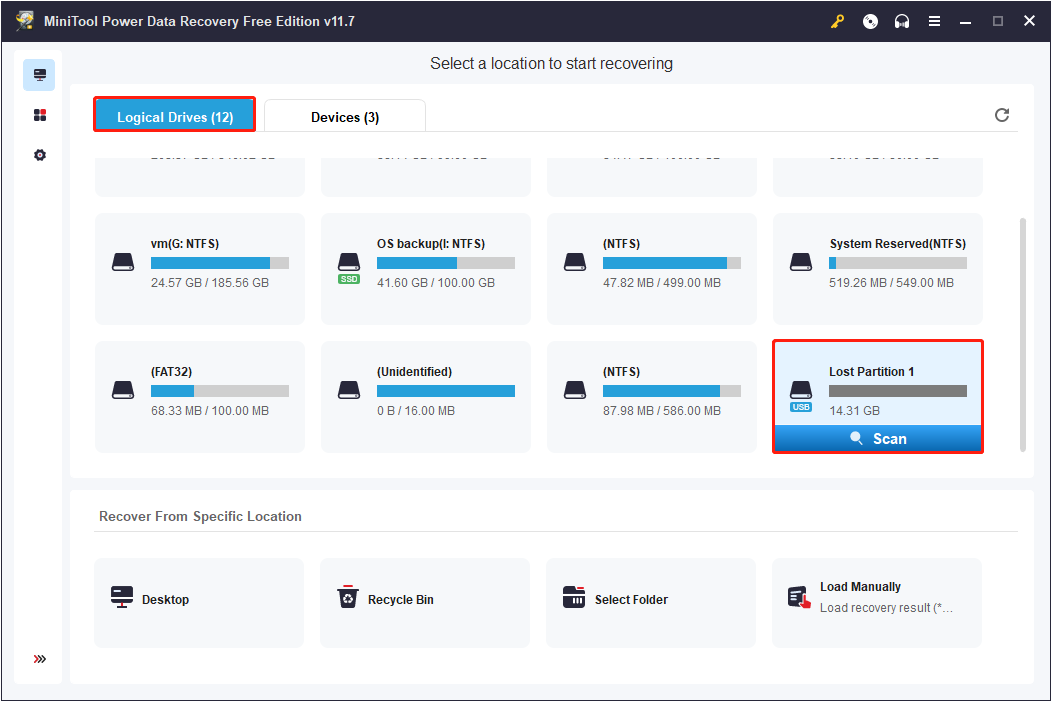
Task: Click the Lost Partition 1 title text
Action: [x=871, y=371]
